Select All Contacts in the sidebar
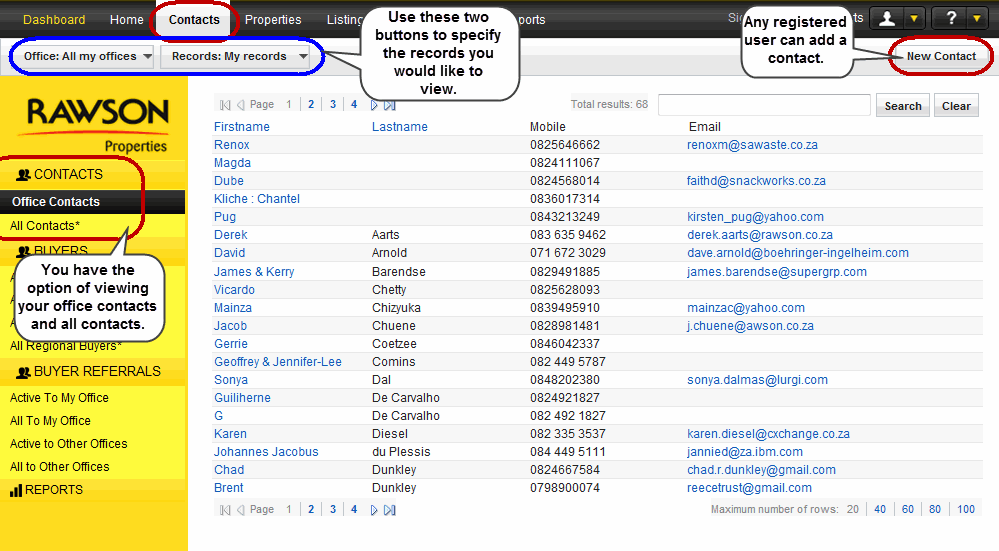The width and height of the screenshot is (999, 551). [45, 226]
